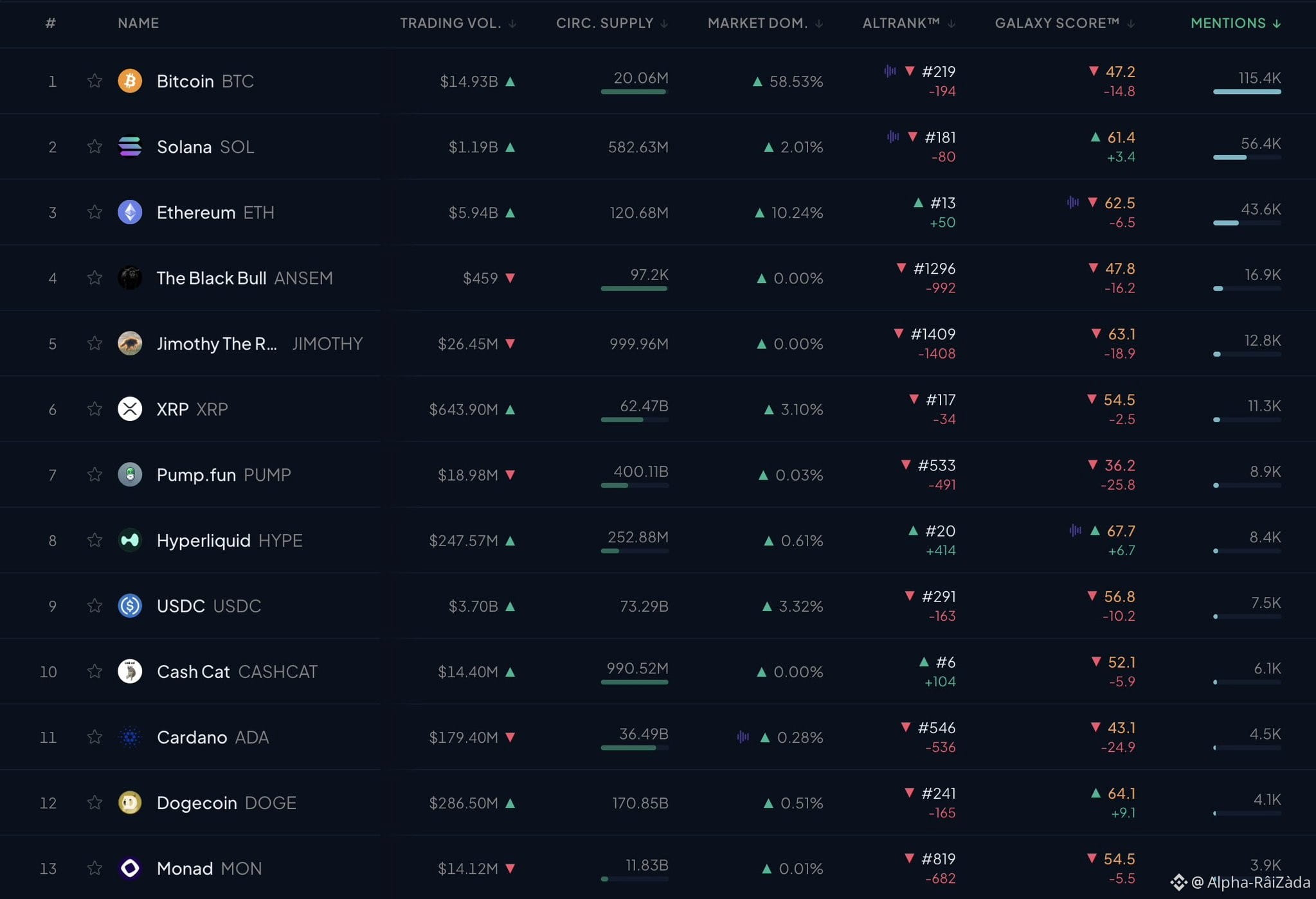The width and height of the screenshot is (1316, 899).
Task: Star Monad MON
Action: point(95,867)
